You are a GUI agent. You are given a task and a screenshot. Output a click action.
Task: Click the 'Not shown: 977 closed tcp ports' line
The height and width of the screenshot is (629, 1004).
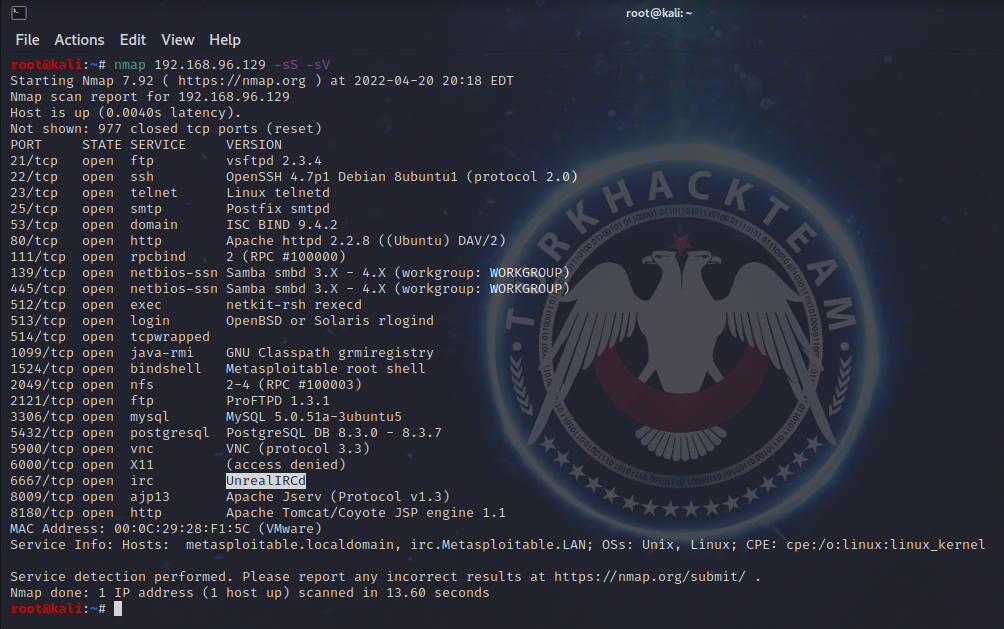click(x=166, y=129)
